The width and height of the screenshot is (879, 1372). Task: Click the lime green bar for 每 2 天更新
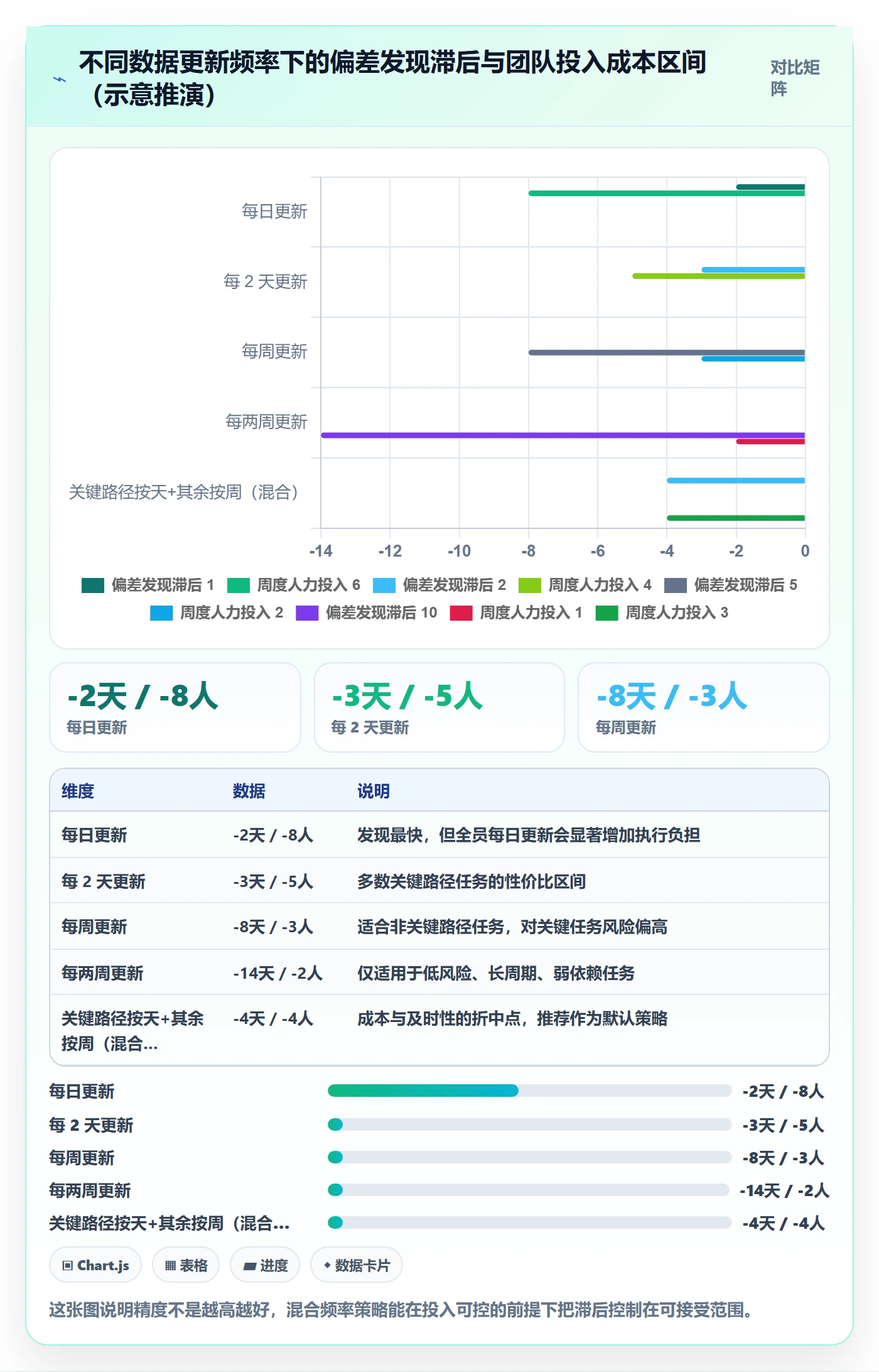[719, 276]
